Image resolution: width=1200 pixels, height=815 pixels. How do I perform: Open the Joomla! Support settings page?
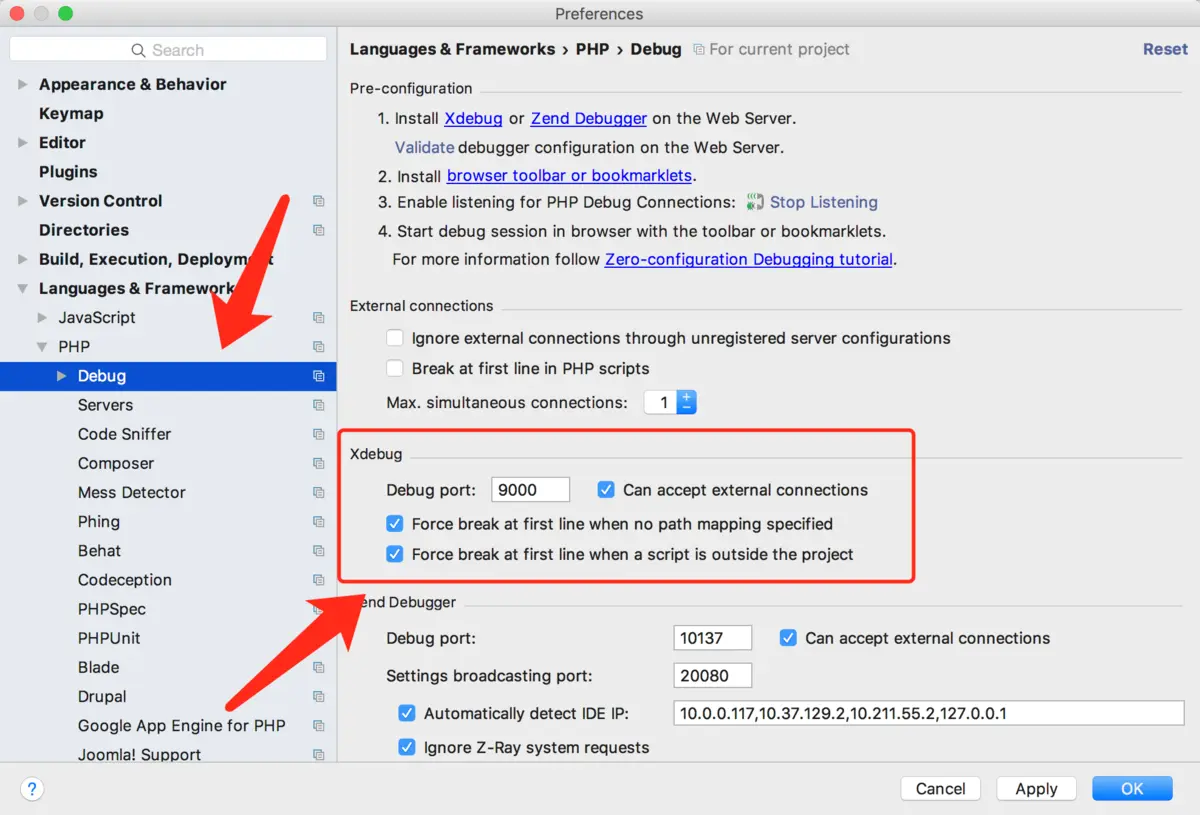pos(139,755)
